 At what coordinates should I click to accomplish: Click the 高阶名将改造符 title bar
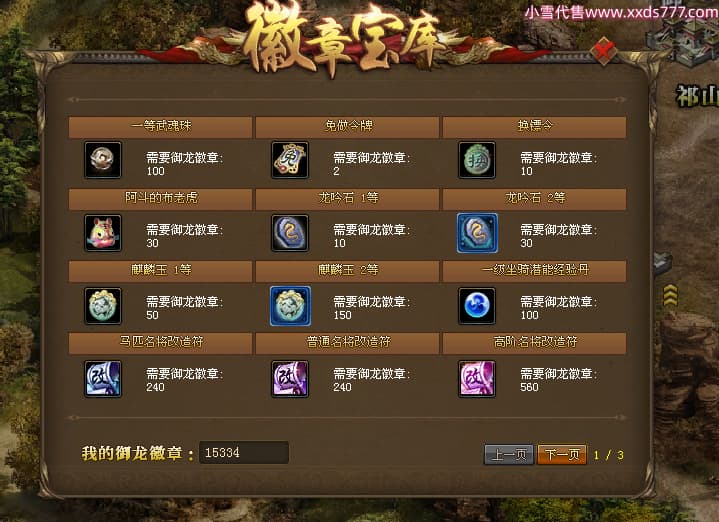534,343
